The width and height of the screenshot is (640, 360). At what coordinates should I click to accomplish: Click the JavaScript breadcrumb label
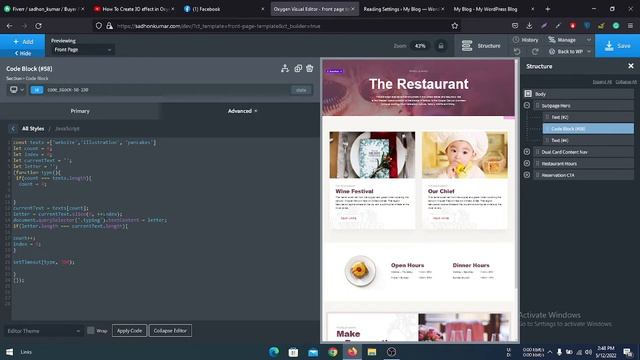coord(67,129)
